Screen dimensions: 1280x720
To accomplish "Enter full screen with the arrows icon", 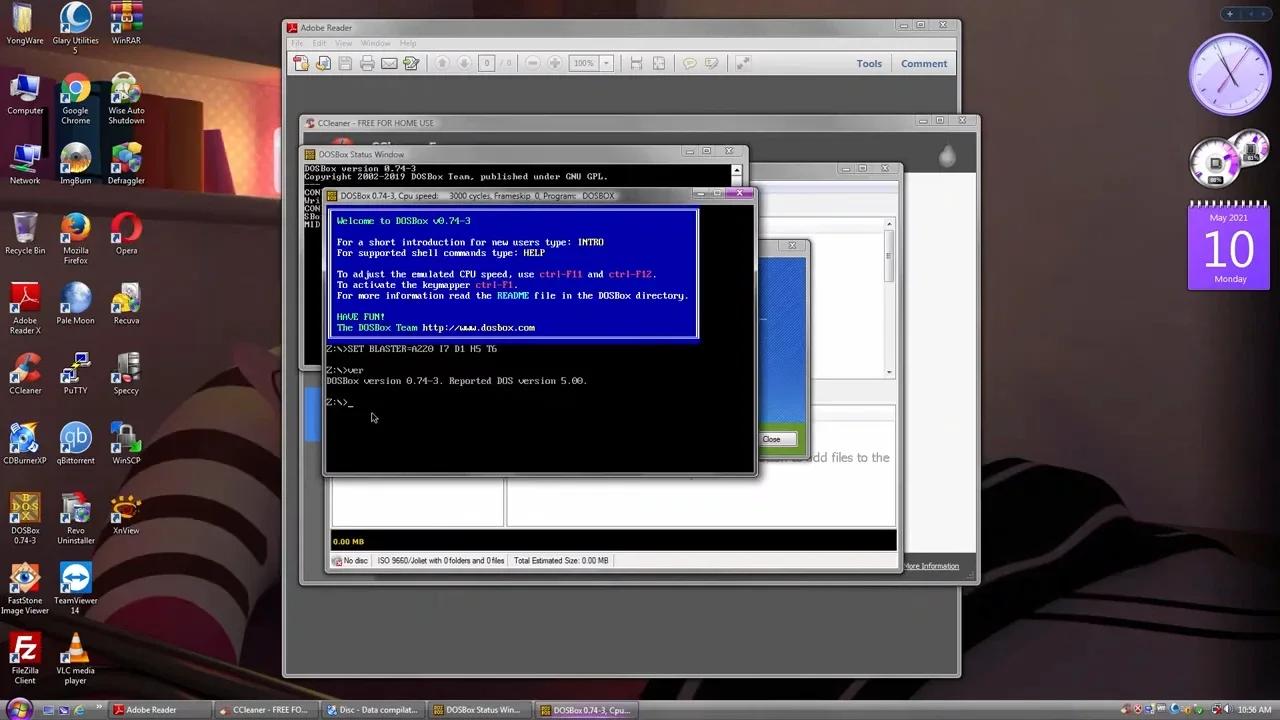I will click(x=742, y=63).
